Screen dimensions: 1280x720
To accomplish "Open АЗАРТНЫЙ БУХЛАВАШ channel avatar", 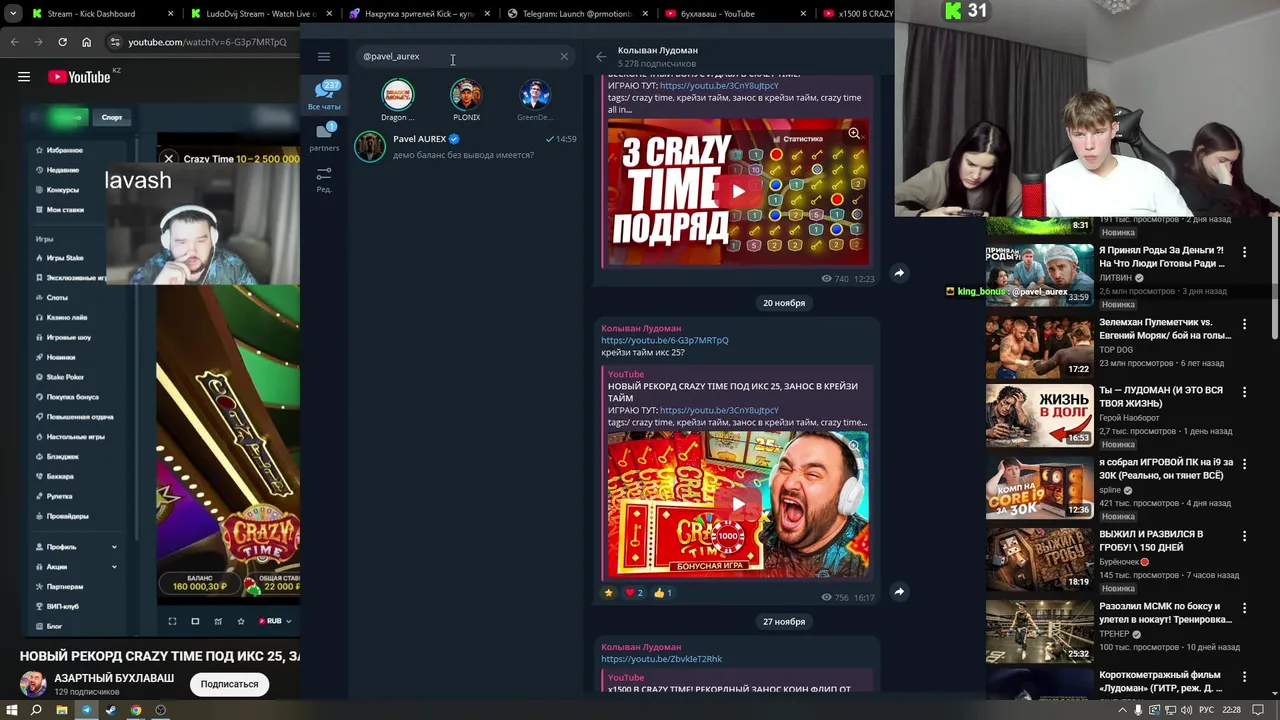I will coord(33,684).
